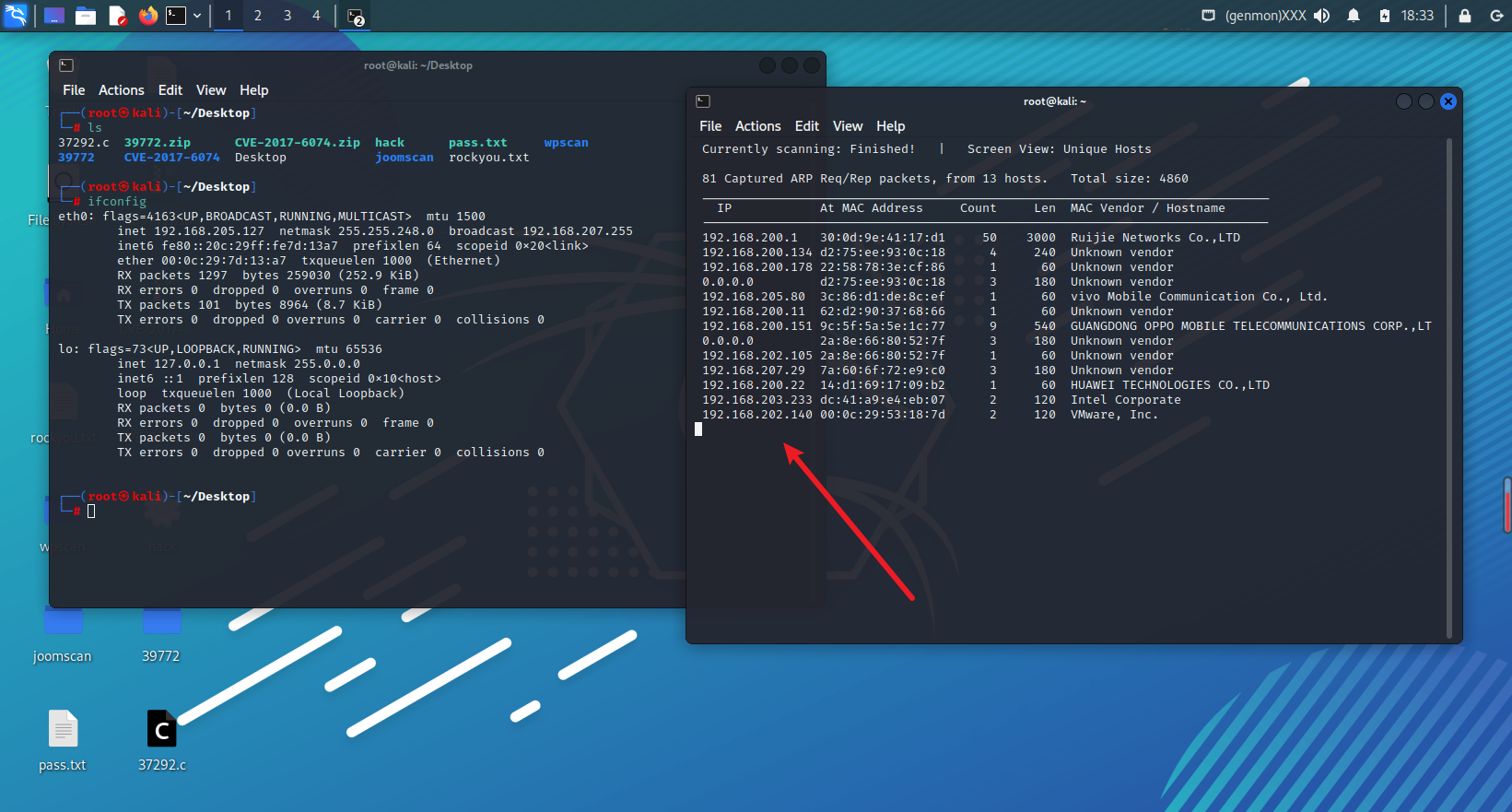The image size is (1512, 812).
Task: Click rockyou.txt in ls output
Action: pos(489,158)
